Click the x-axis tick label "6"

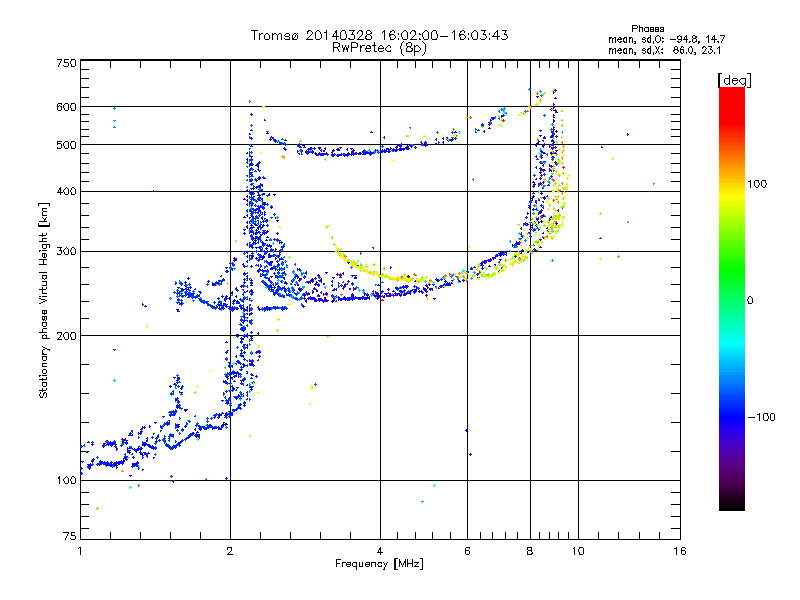click(x=467, y=551)
